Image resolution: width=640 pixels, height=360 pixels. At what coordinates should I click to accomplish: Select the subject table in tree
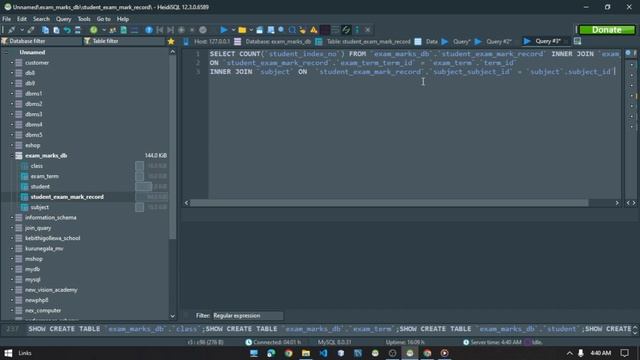pos(40,207)
